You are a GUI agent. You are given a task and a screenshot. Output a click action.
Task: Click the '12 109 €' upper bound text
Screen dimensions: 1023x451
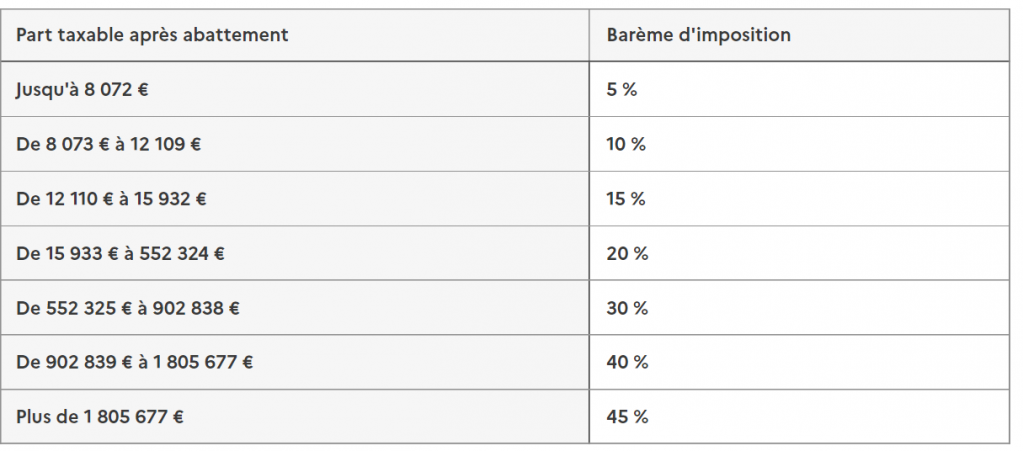tap(166, 144)
